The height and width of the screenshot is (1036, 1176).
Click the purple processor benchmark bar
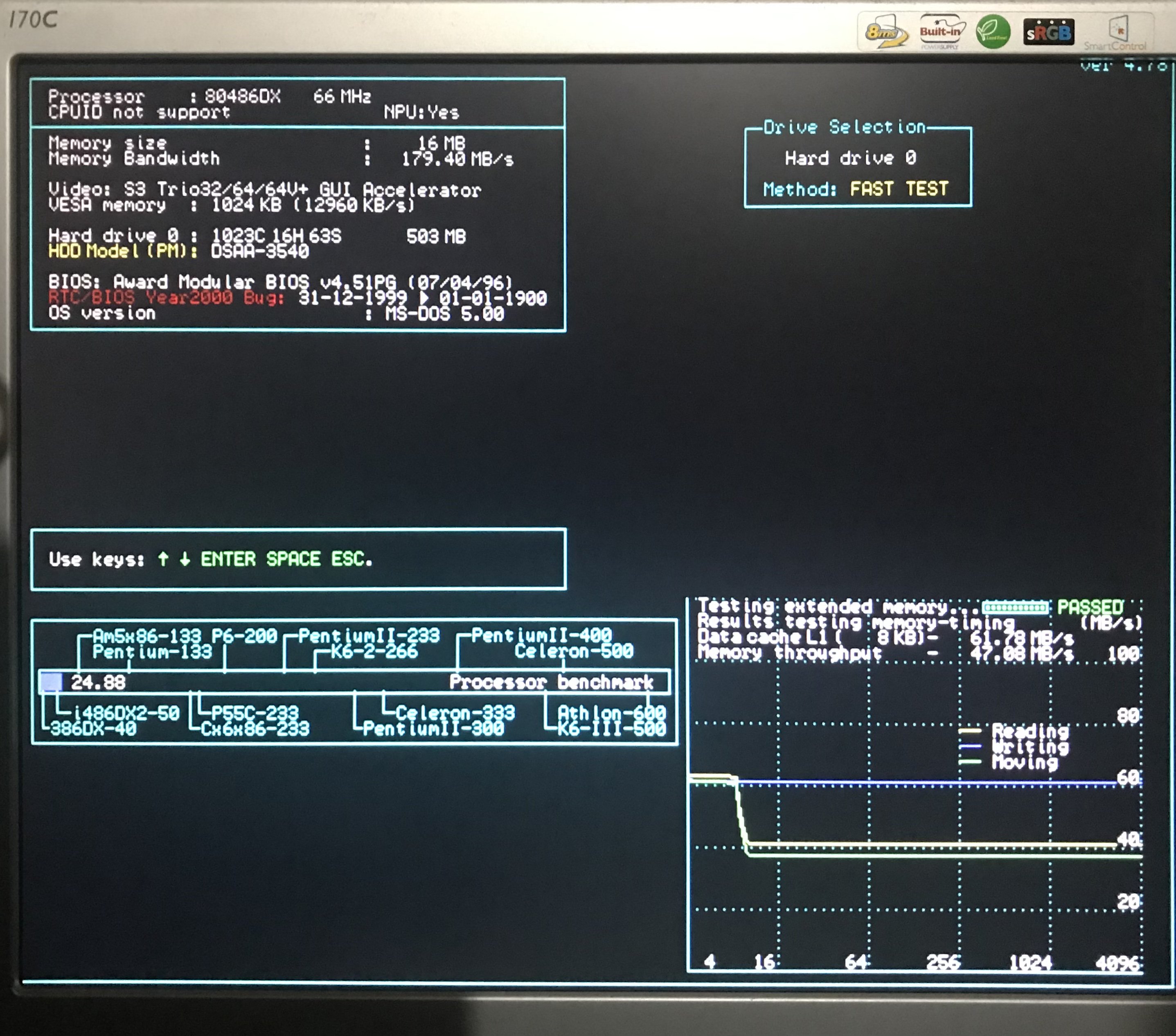(x=51, y=682)
